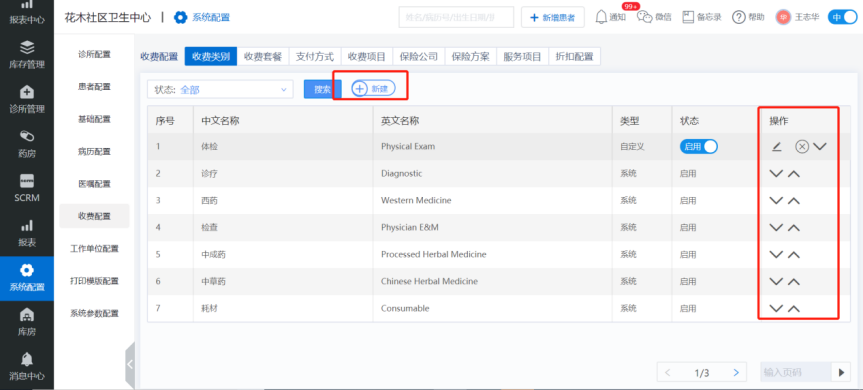
Task: Switch to 收费项目 tab
Action: coord(367,56)
